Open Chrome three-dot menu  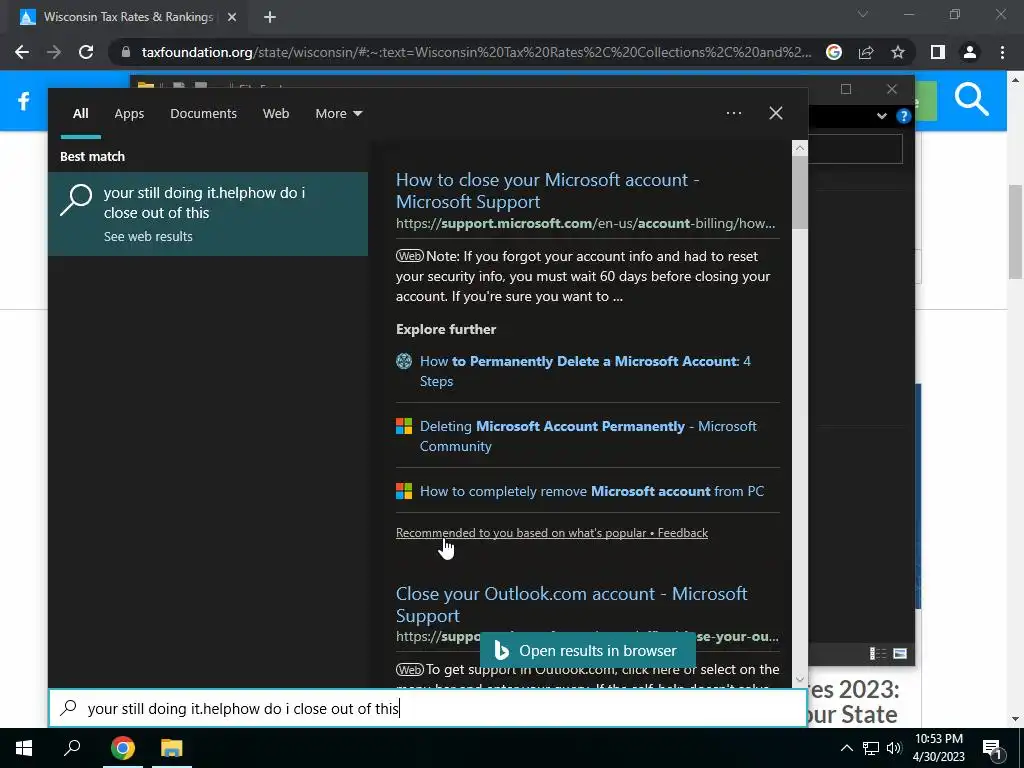[x=1002, y=52]
